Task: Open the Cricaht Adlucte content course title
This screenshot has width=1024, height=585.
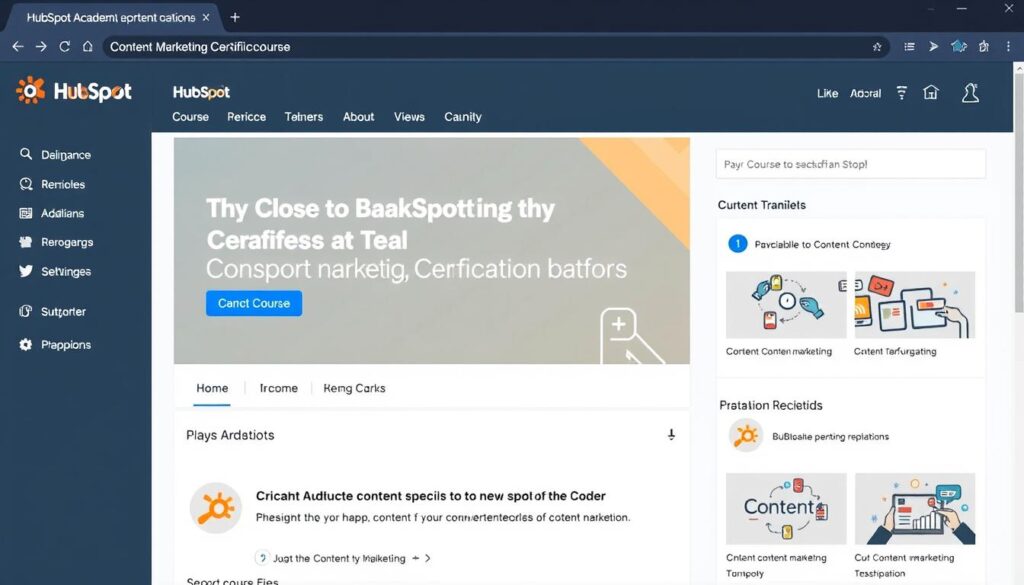Action: [x=430, y=496]
